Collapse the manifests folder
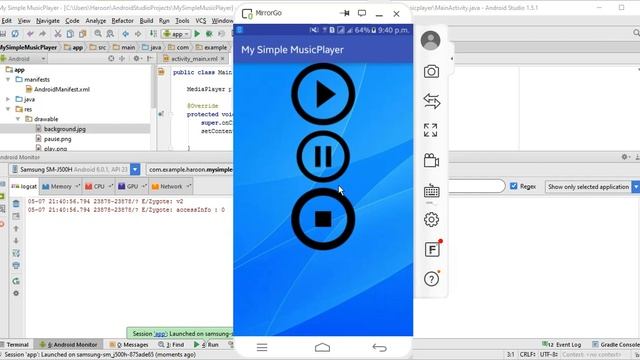Screen dimensions: 640x360 (8, 80)
